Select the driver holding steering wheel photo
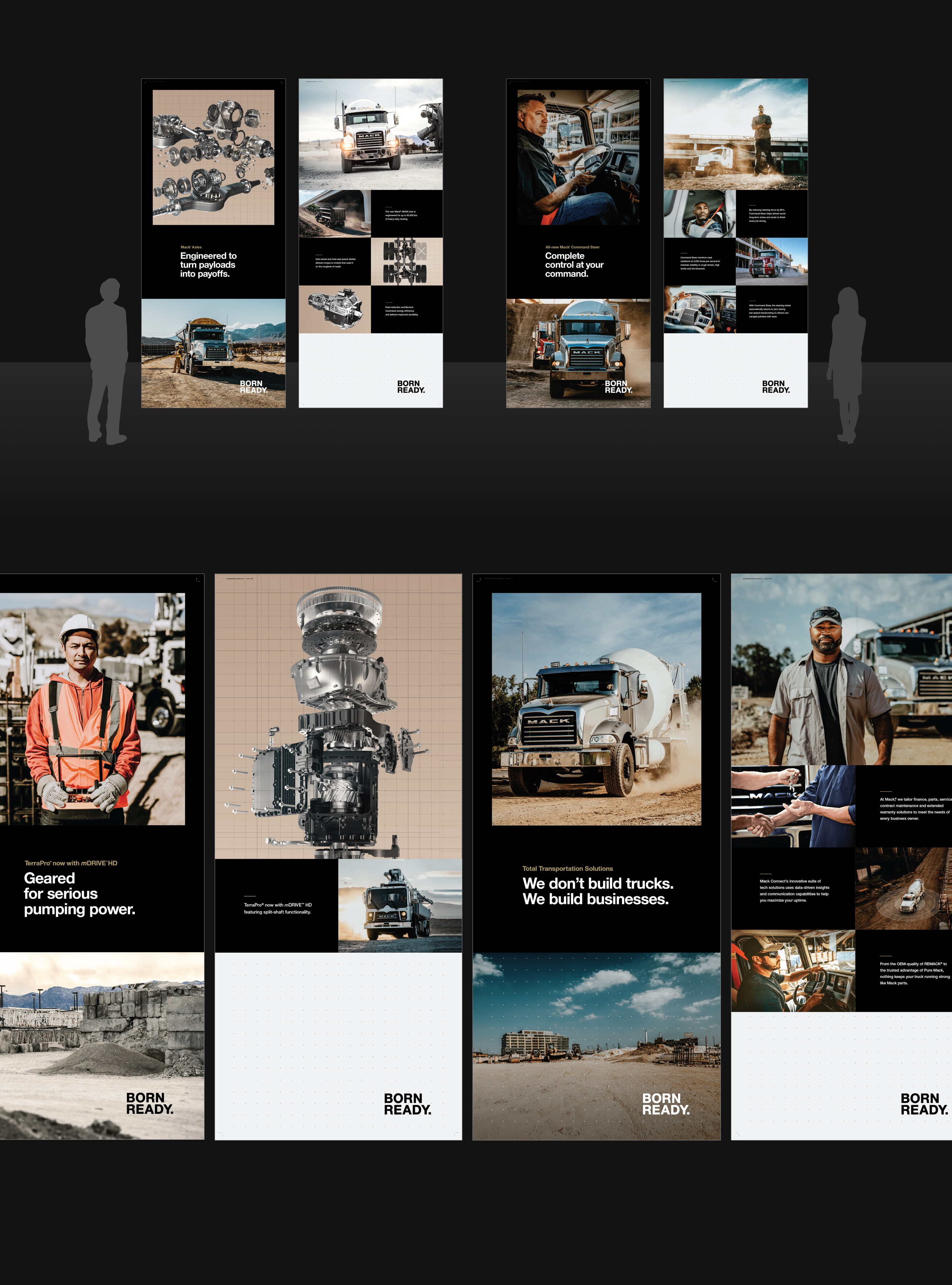Image resolution: width=952 pixels, height=1285 pixels. 578,157
